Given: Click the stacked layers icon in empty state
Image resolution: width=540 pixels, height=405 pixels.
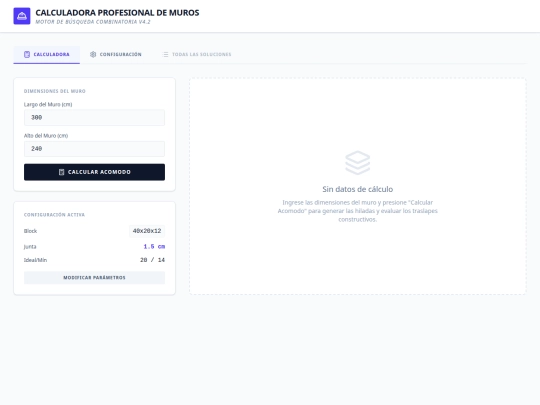Looking at the screenshot, I should tap(357, 163).
